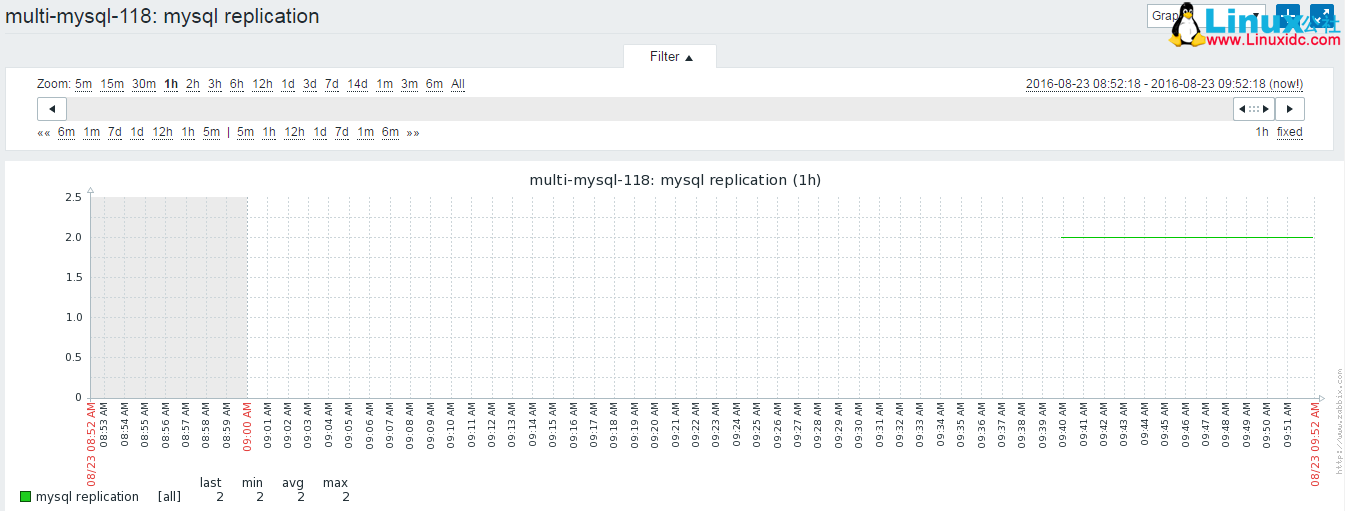Move forward 5m, right of the separator
Viewport: 1345px width, 511px height.
pyautogui.click(x=246, y=132)
